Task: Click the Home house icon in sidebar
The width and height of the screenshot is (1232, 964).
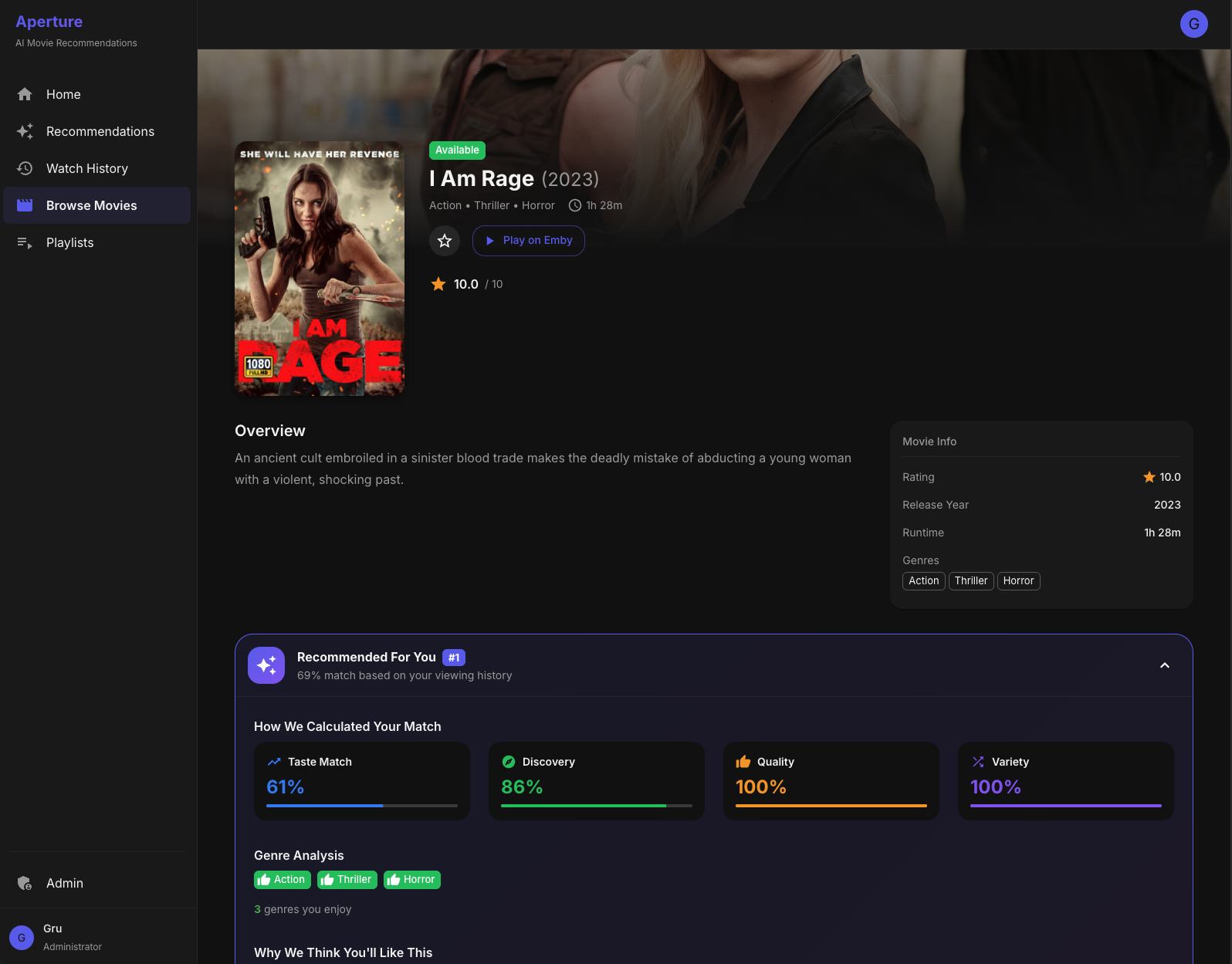Action: point(25,94)
